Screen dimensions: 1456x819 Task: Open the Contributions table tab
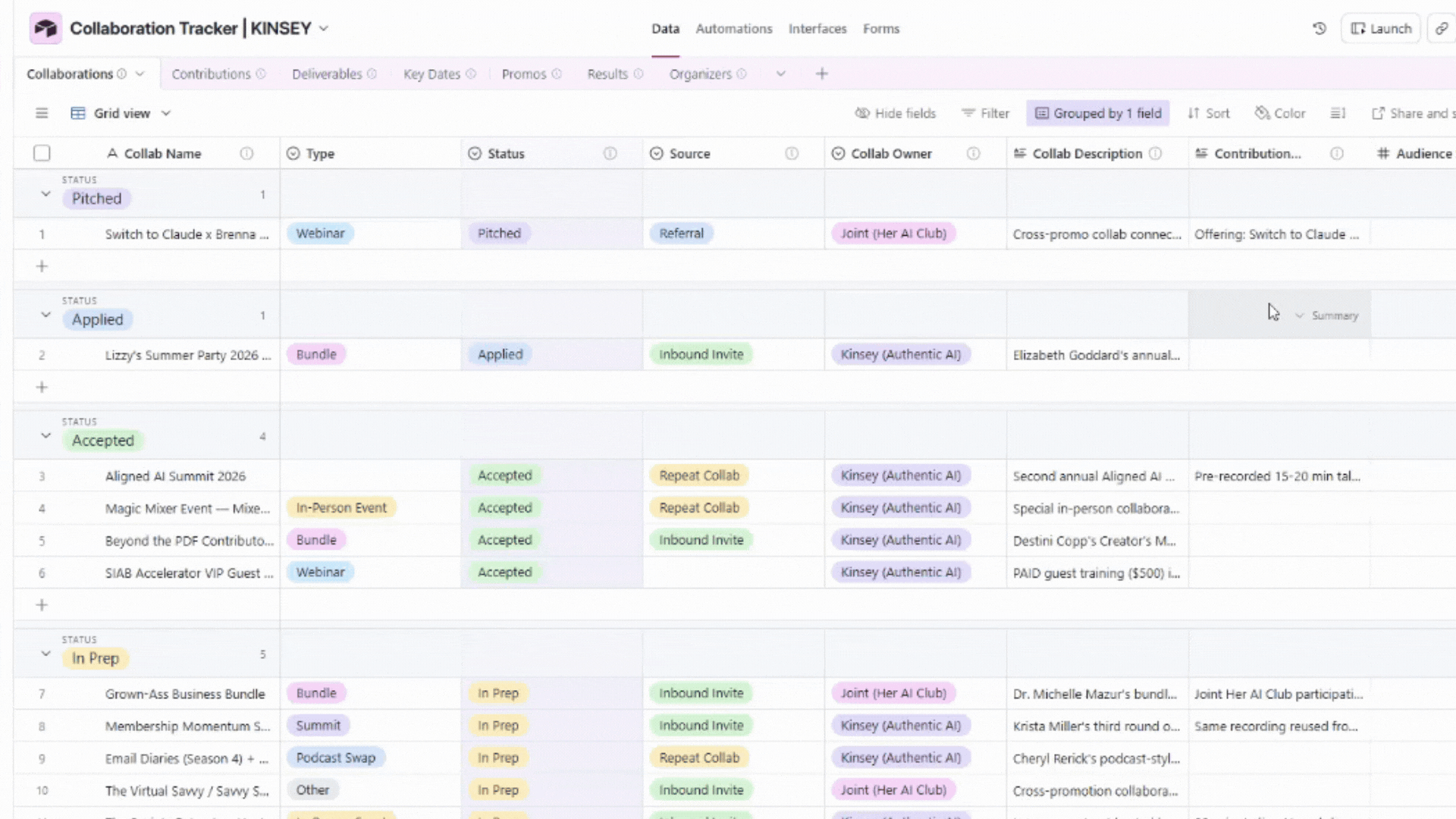point(211,74)
